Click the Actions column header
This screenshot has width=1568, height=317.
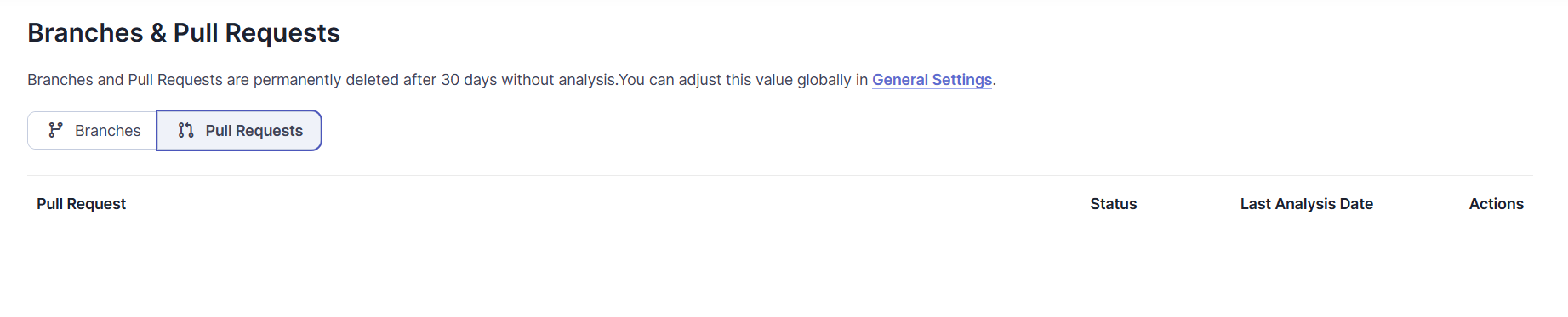pyautogui.click(x=1496, y=204)
